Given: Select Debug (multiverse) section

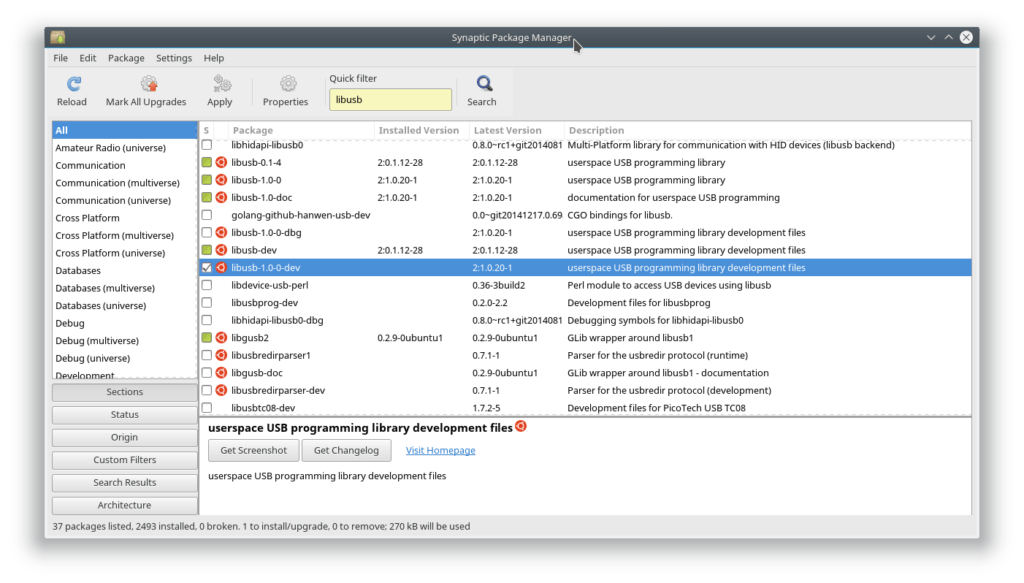Looking at the screenshot, I should coord(125,341).
